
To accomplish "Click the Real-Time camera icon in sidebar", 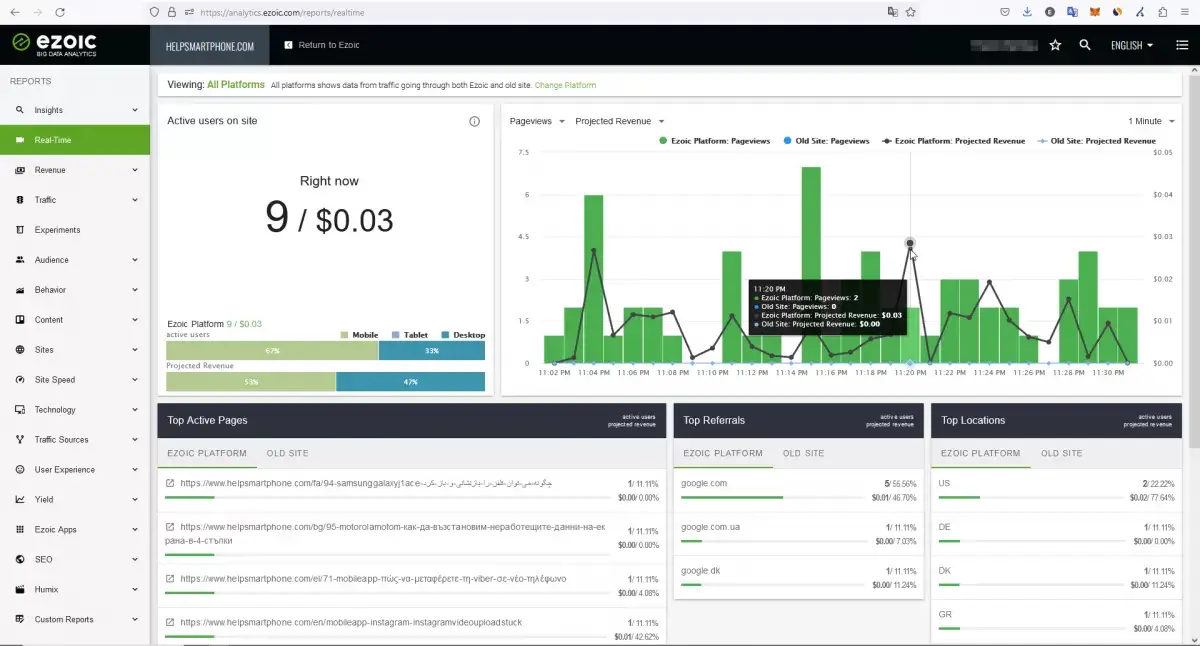I will [x=20, y=140].
